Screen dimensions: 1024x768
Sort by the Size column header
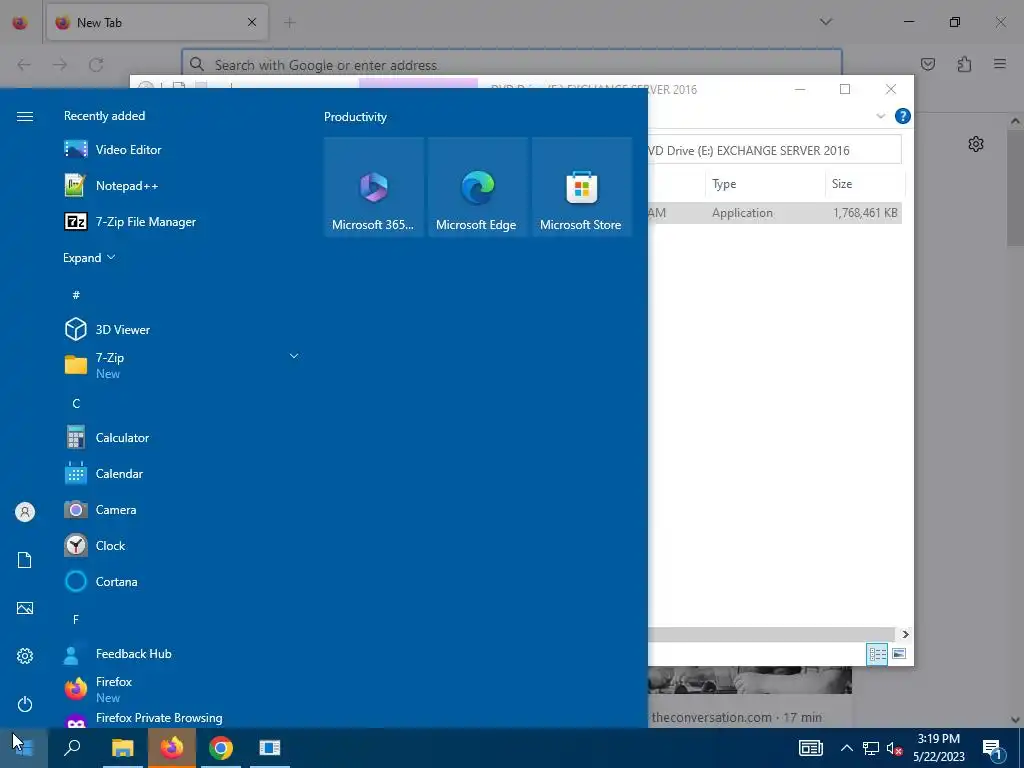tap(865, 184)
